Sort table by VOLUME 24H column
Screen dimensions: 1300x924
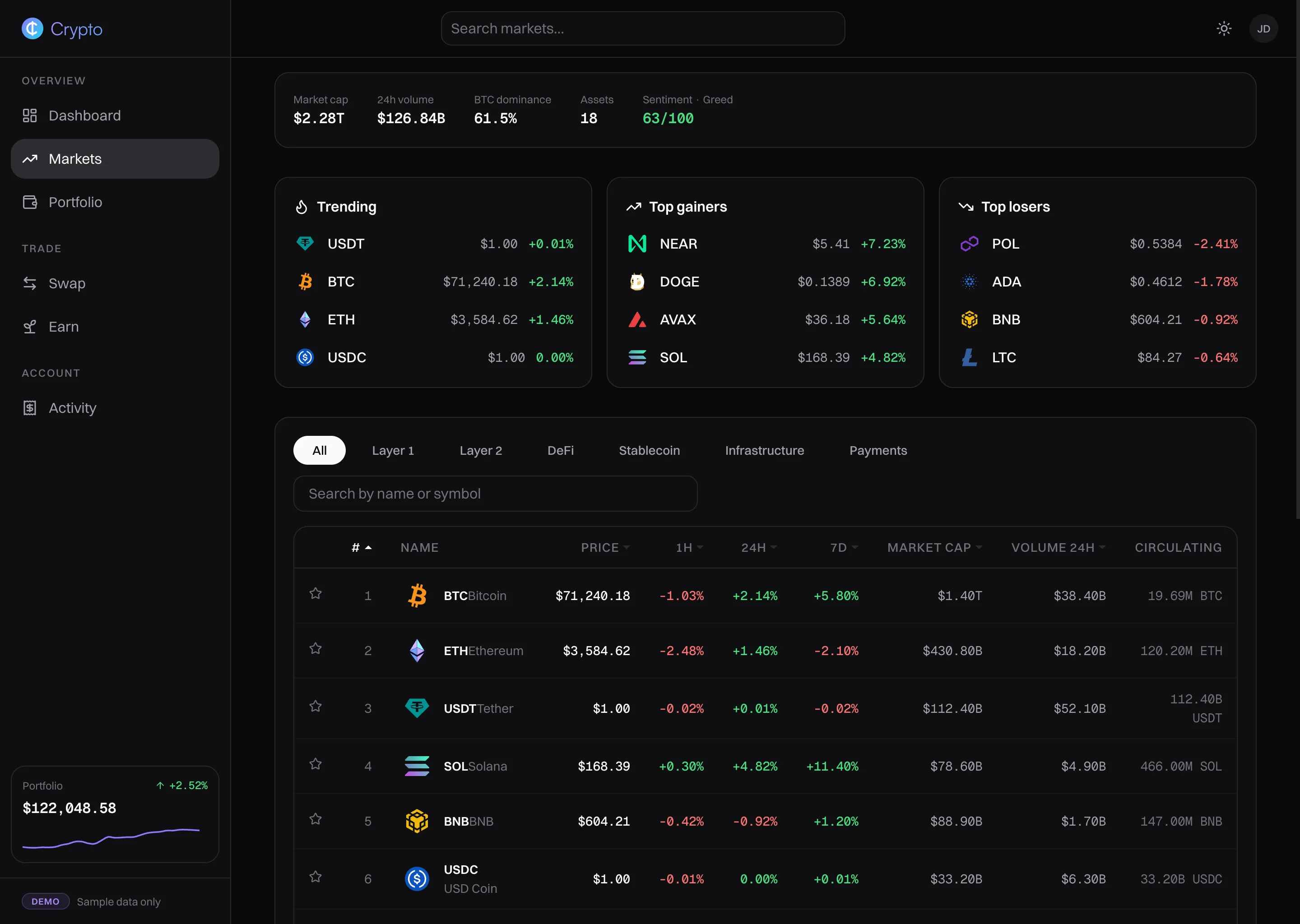pyautogui.click(x=1058, y=547)
